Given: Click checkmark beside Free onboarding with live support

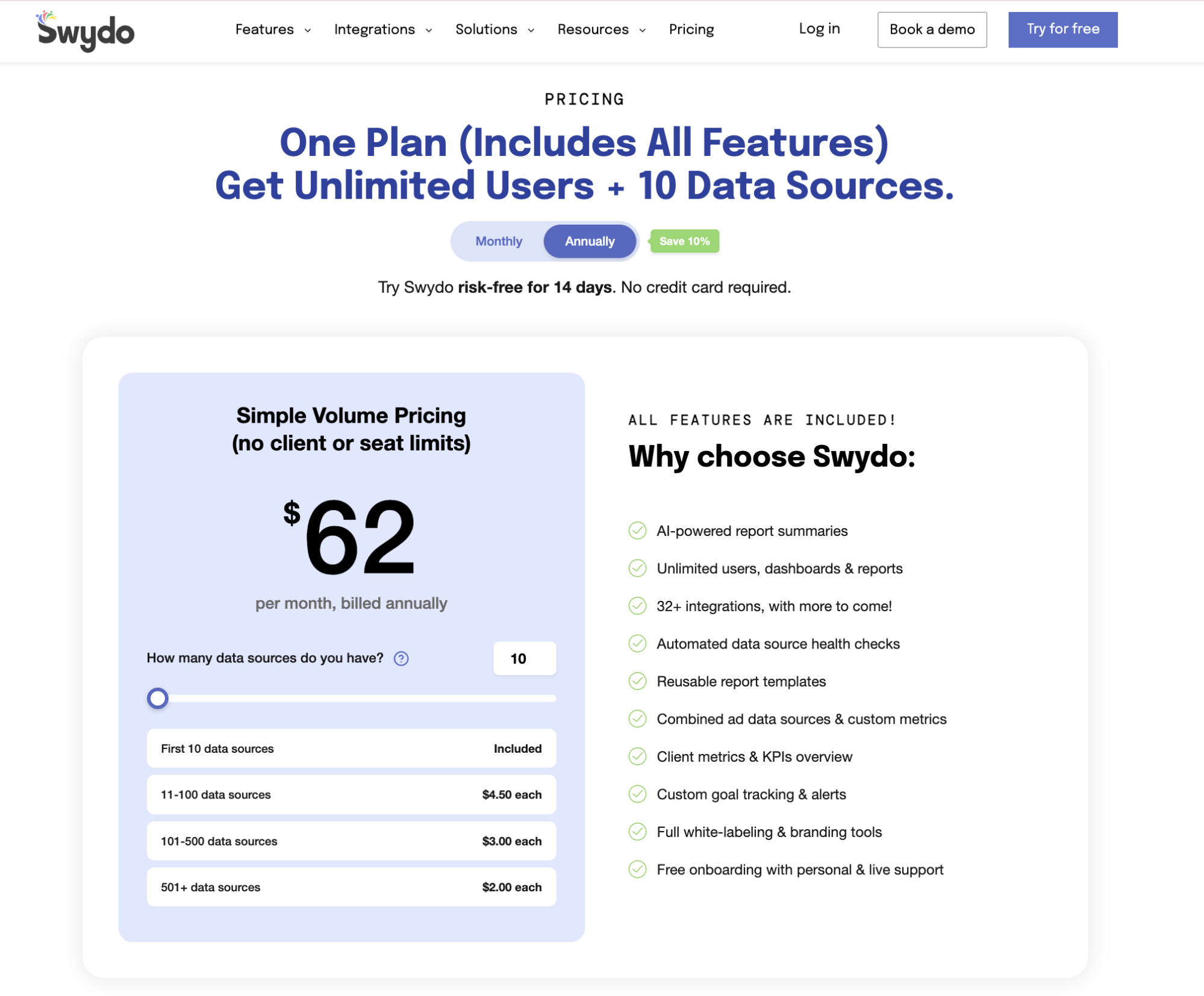Looking at the screenshot, I should [637, 869].
